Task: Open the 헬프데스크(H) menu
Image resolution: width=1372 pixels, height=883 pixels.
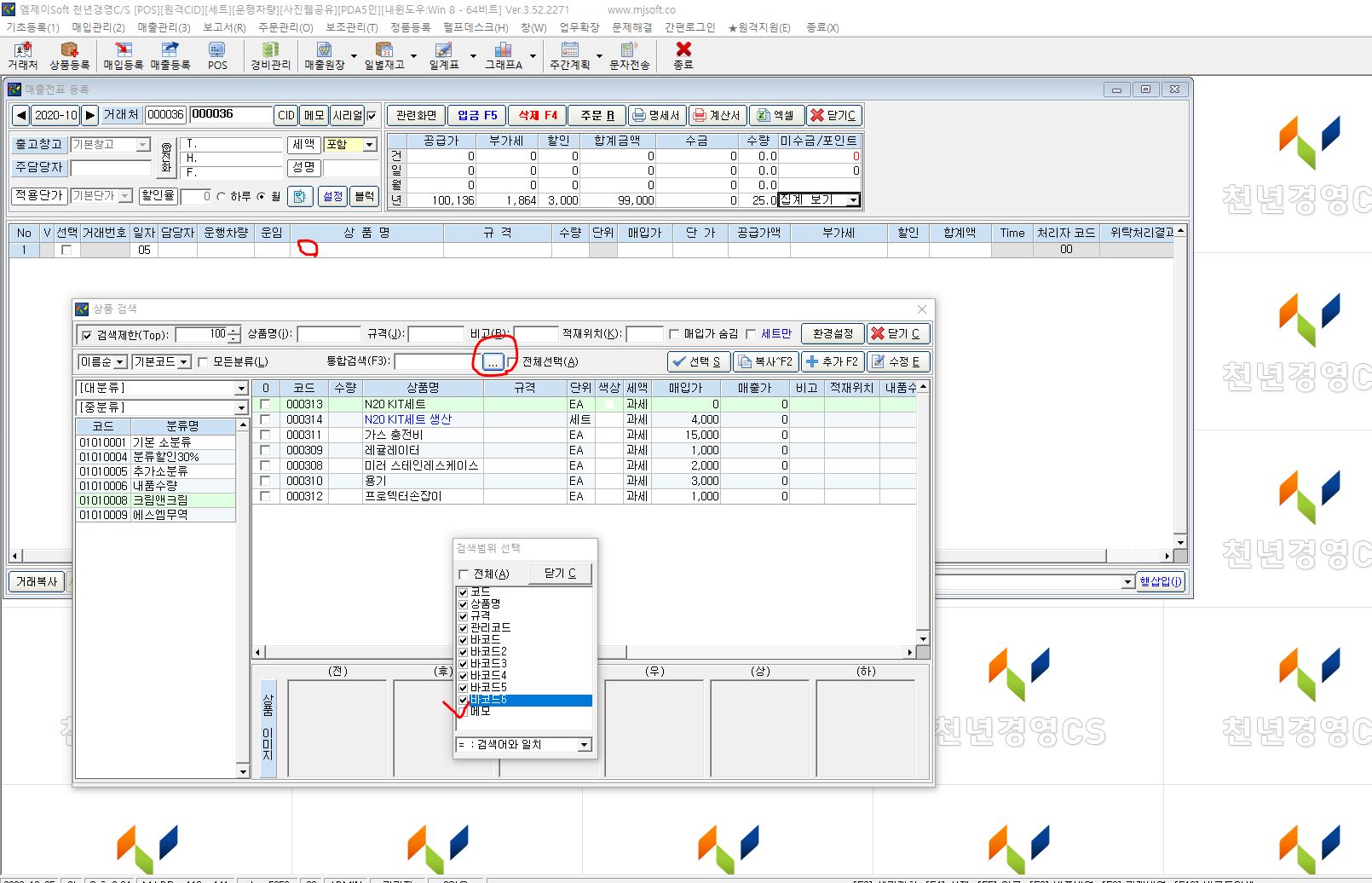Action: click(476, 27)
